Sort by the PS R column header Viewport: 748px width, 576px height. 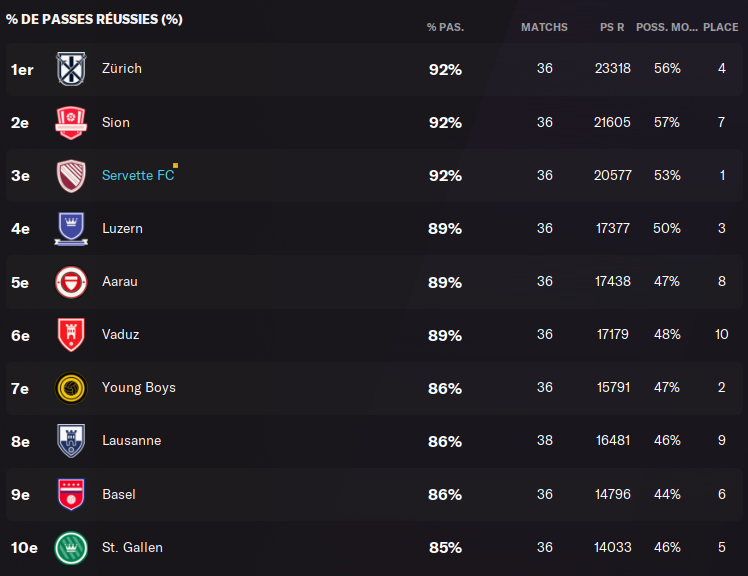click(x=612, y=27)
